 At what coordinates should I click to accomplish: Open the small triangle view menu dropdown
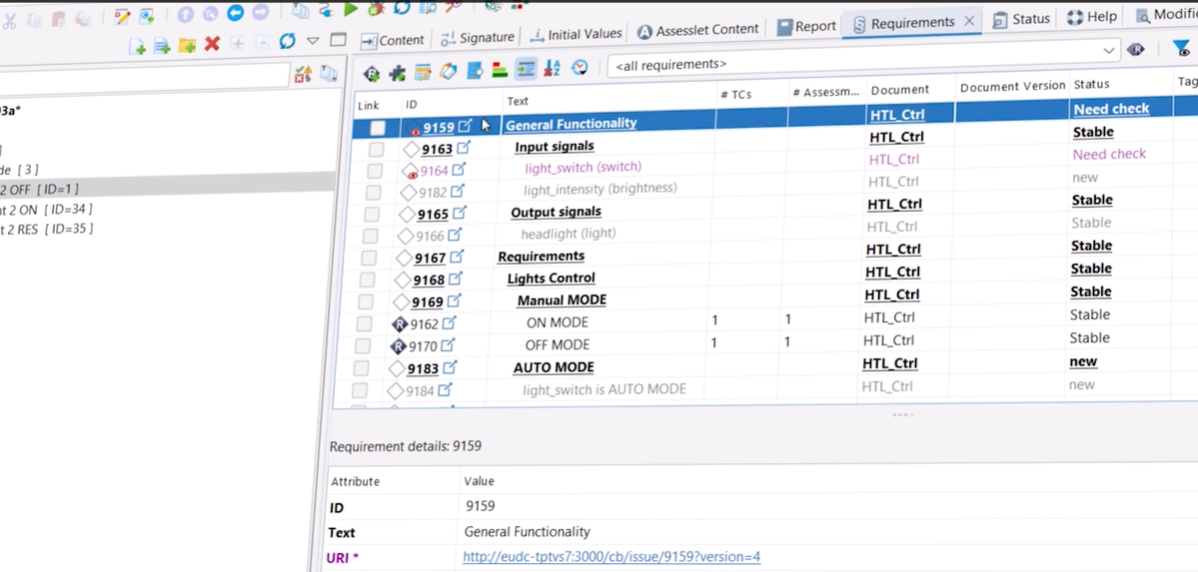(312, 40)
